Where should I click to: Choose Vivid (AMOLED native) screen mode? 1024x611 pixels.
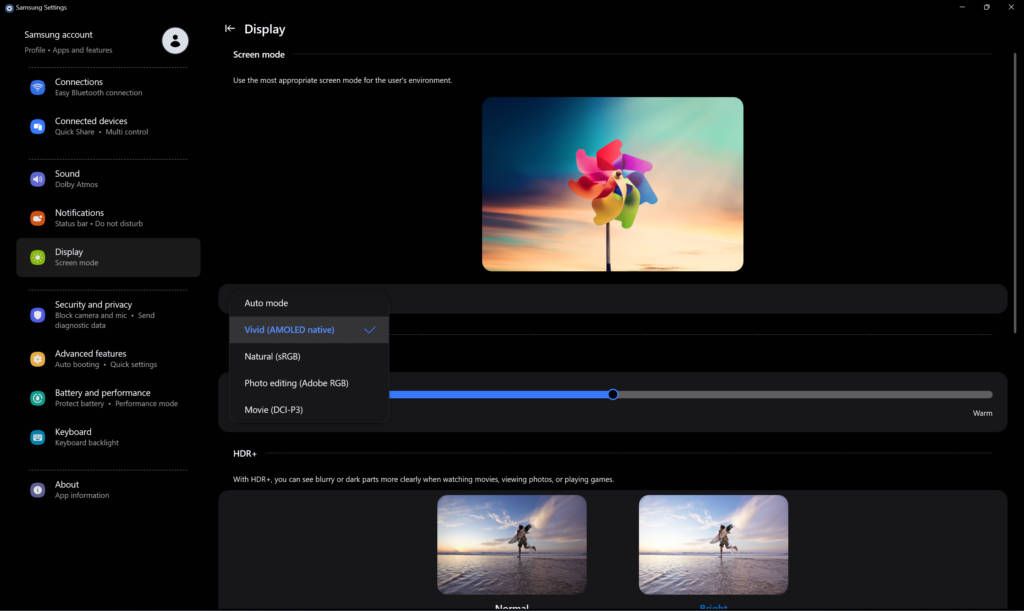(x=309, y=330)
